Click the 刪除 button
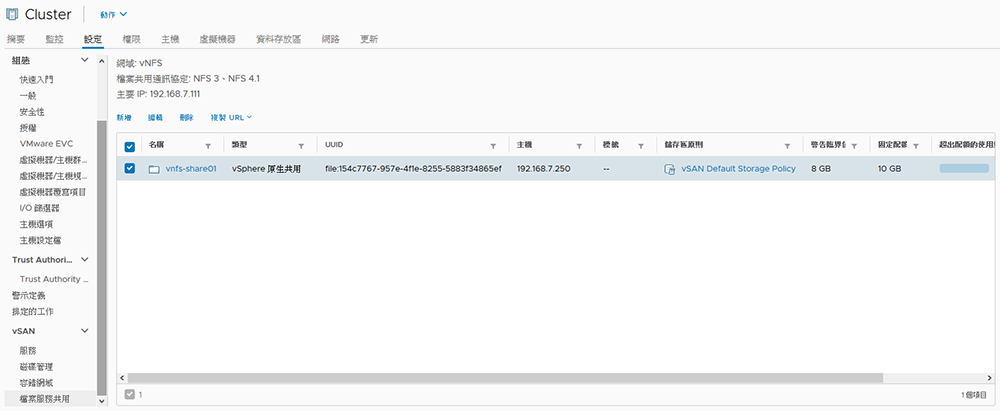 pos(187,117)
